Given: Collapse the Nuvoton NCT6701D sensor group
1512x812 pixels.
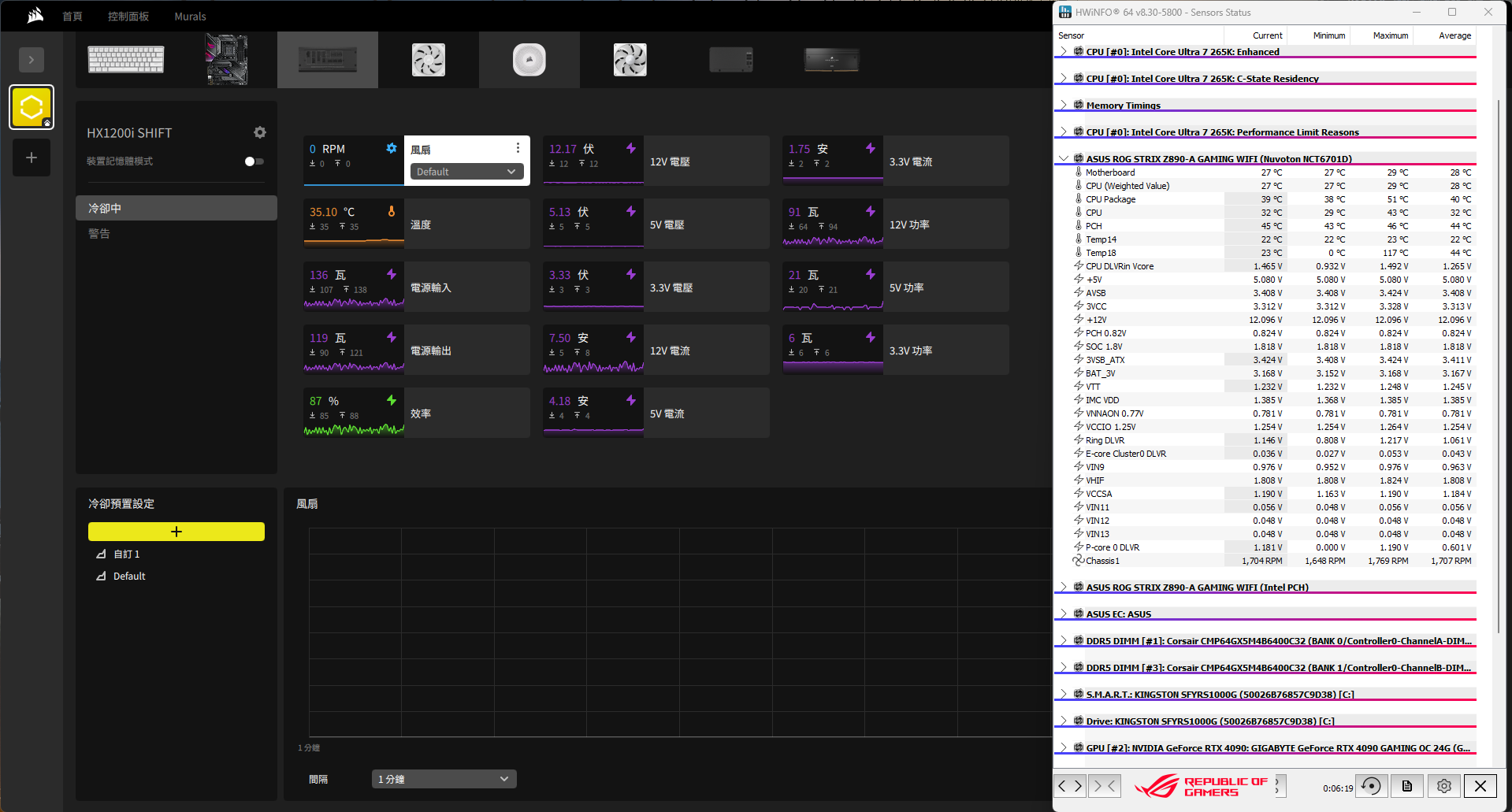Looking at the screenshot, I should [1063, 158].
